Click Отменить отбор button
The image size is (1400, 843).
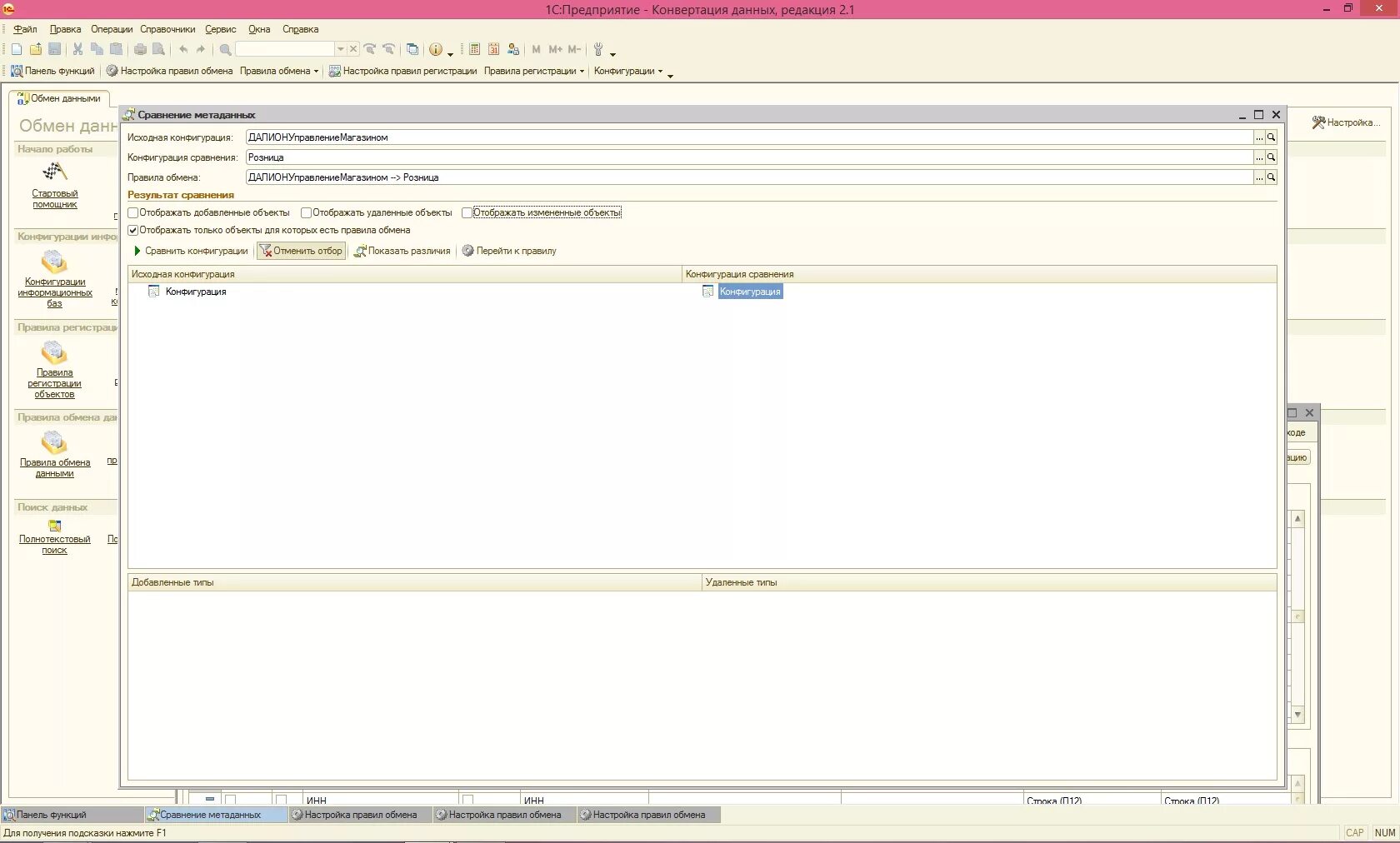tap(301, 251)
